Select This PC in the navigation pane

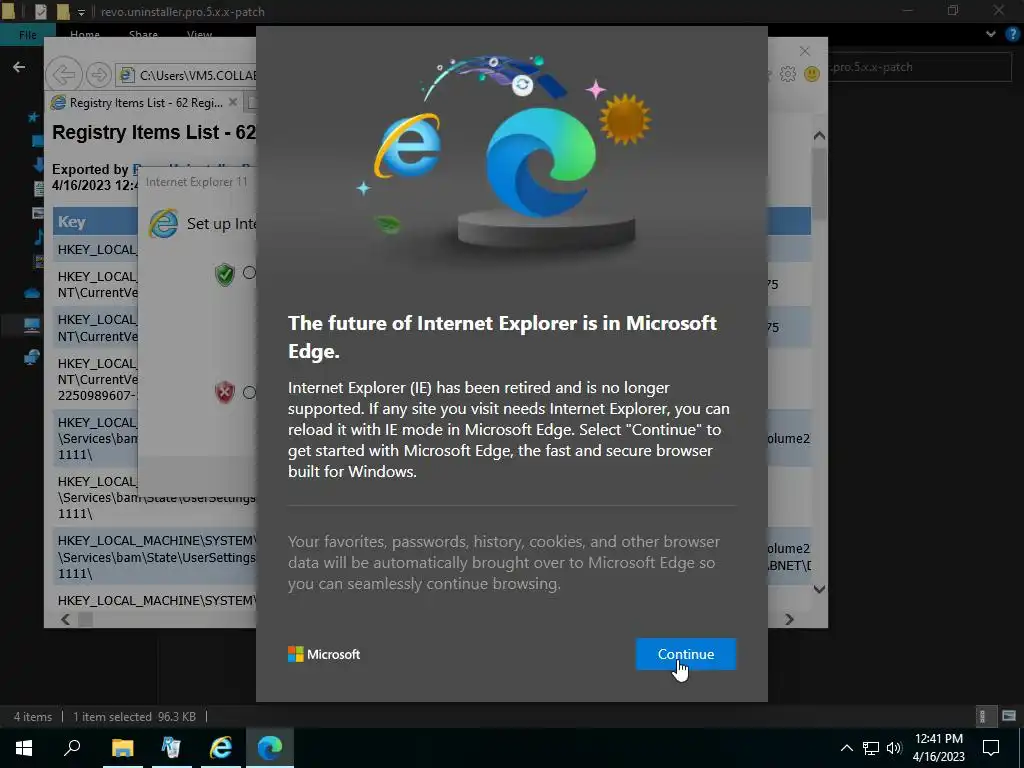(31, 325)
